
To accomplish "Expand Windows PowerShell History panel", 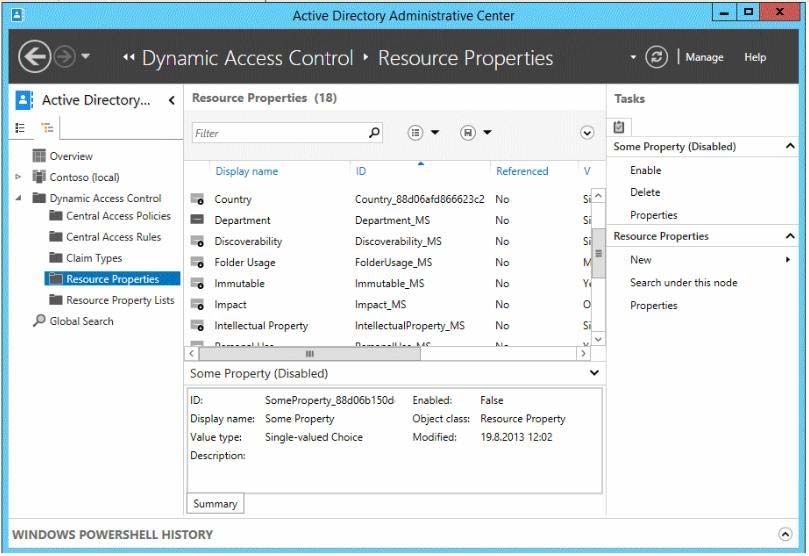I will coord(785,534).
